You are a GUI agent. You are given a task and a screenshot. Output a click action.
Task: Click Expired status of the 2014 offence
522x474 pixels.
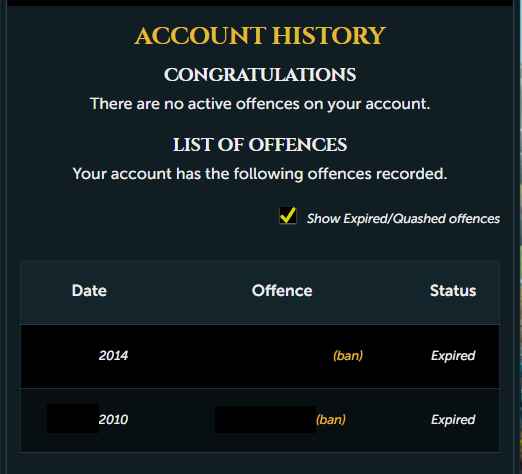pos(453,356)
